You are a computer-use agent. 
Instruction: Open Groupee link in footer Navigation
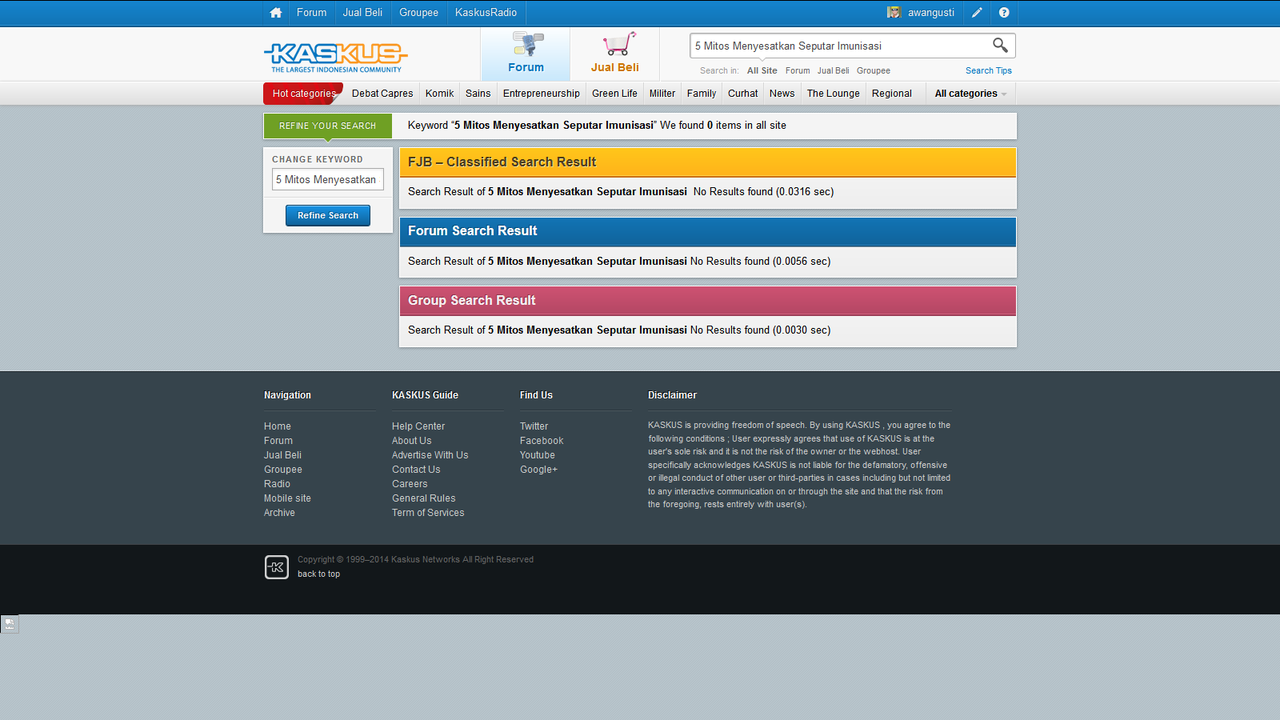pos(283,470)
